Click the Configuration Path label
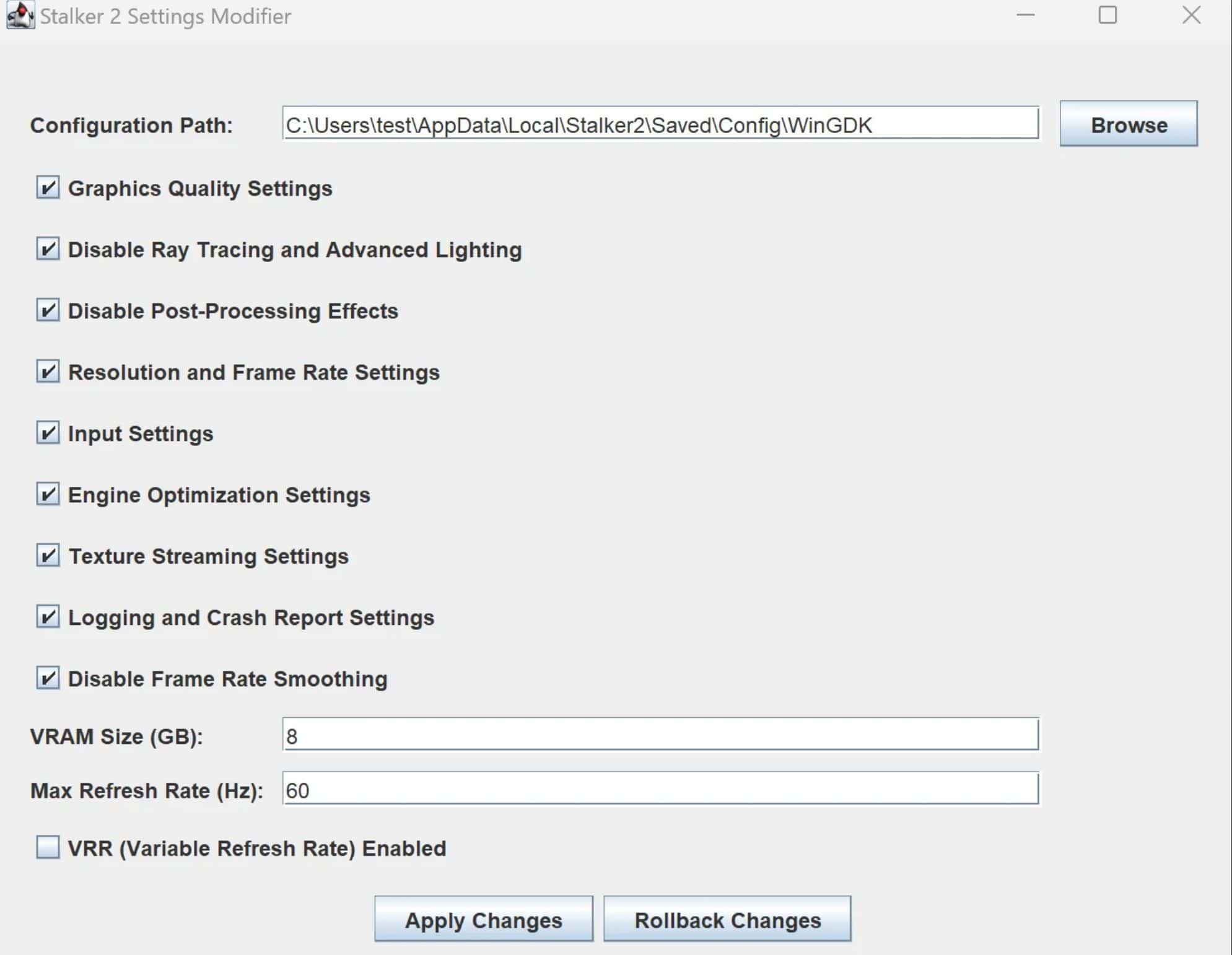 [x=131, y=125]
